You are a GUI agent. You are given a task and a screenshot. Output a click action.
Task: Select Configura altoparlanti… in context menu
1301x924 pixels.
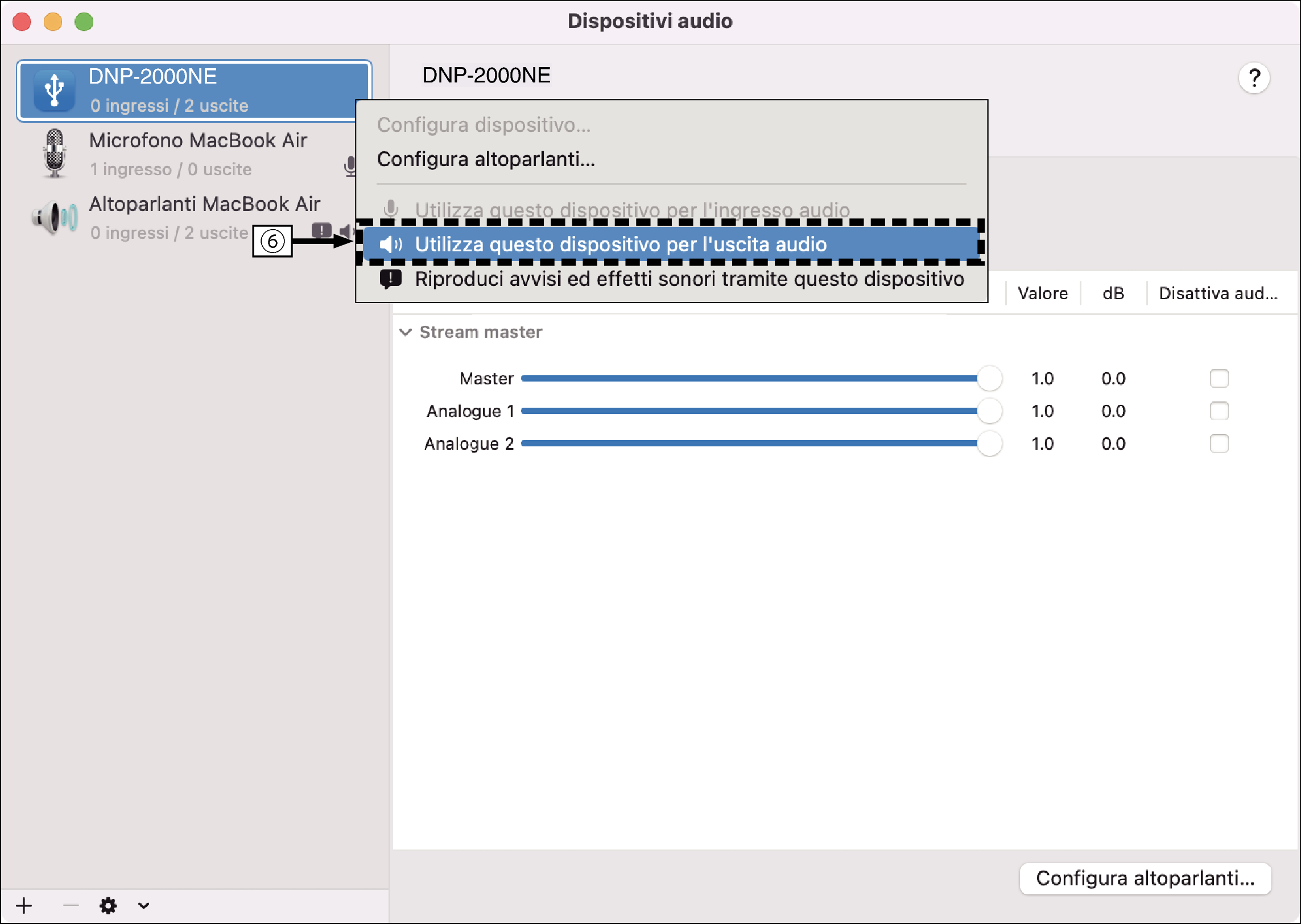tap(485, 159)
